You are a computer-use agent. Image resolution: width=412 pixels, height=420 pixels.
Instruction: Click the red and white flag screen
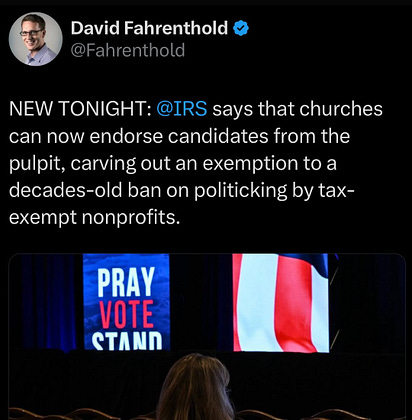[281, 303]
